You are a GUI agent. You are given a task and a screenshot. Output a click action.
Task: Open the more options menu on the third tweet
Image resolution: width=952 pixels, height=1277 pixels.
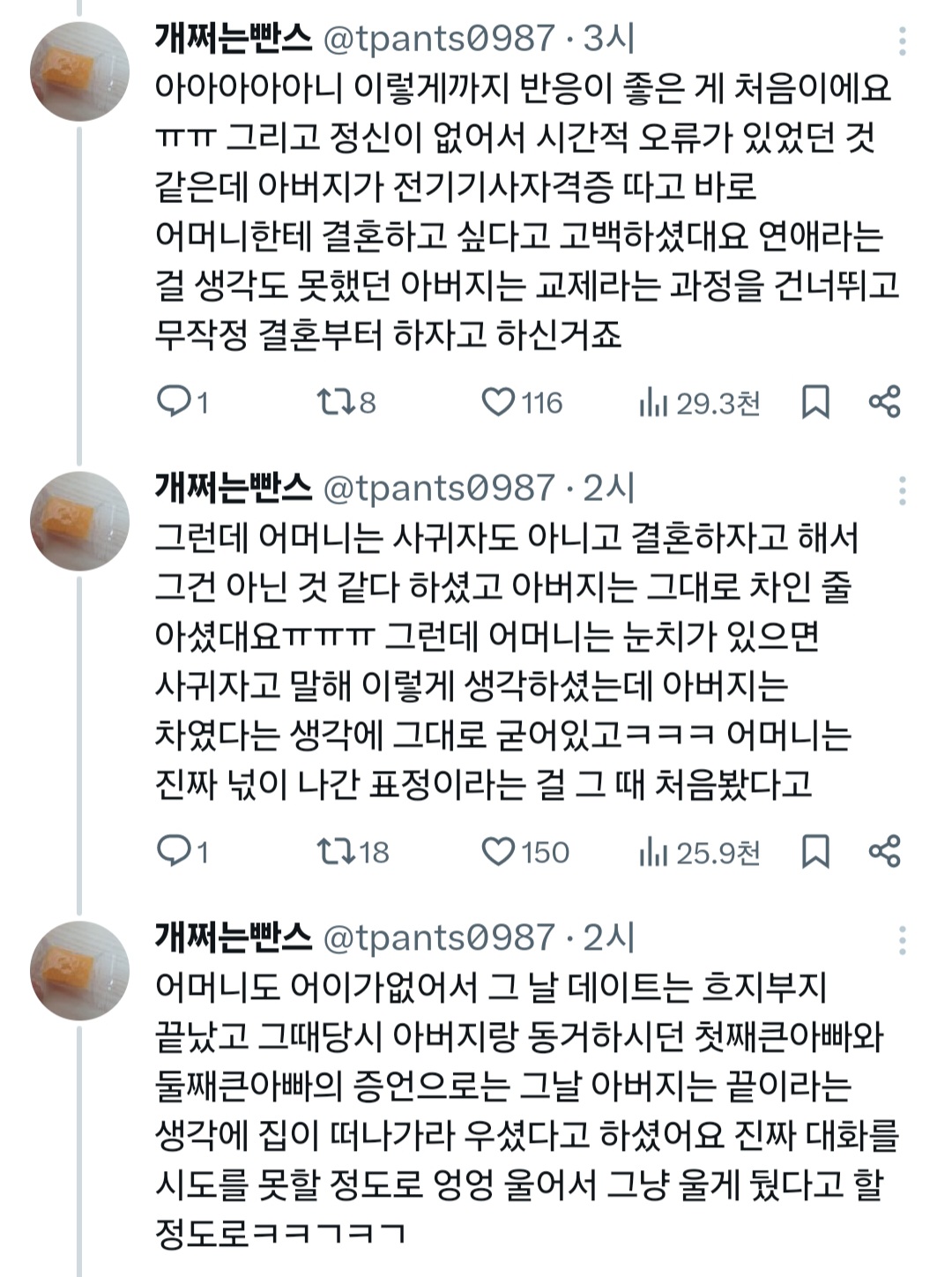[x=901, y=942]
